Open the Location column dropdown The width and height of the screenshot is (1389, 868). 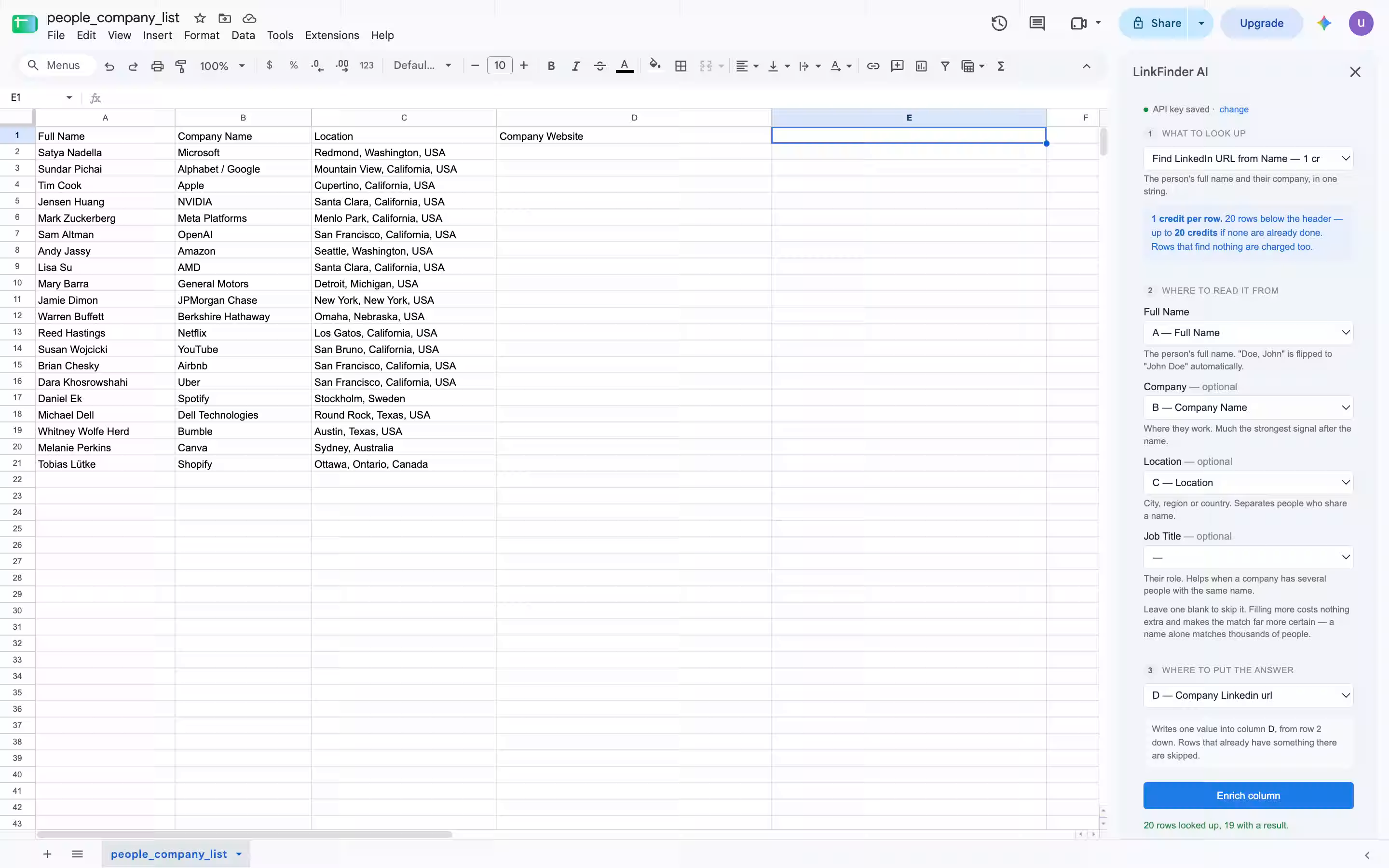click(1248, 483)
